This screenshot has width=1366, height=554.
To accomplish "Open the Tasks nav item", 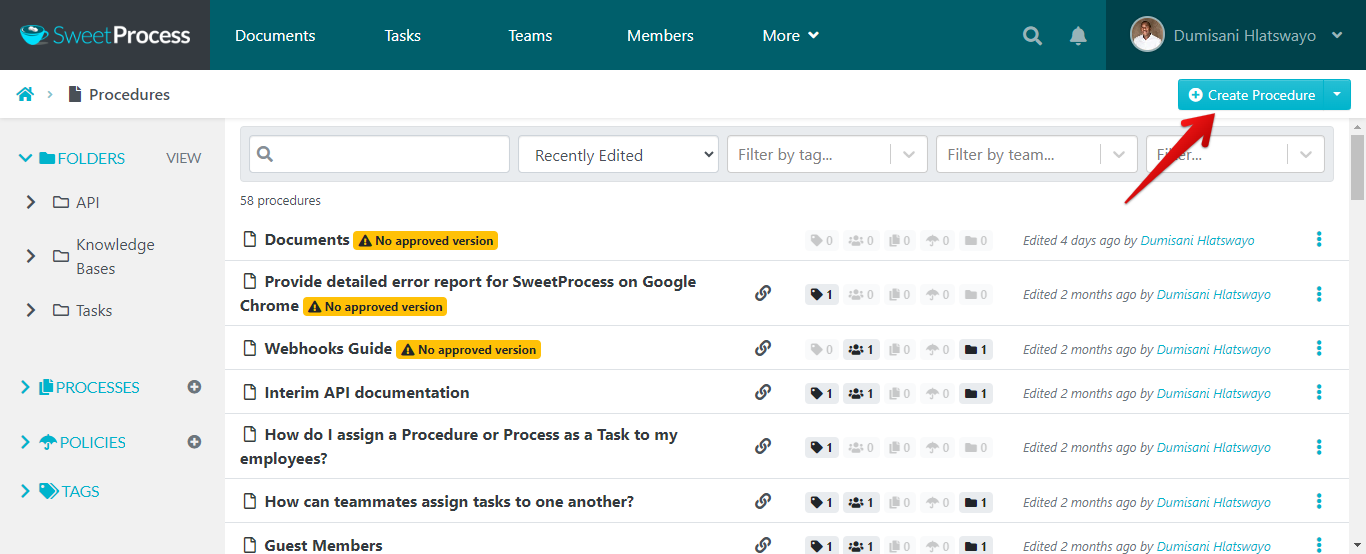I will 403,35.
